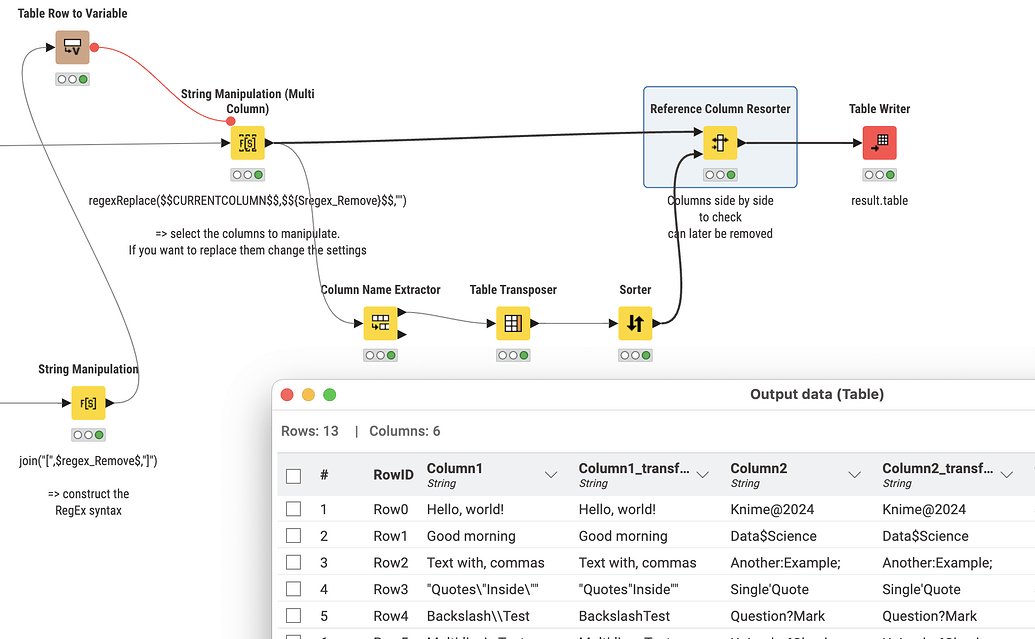Click the result.table annotation under Table Writer
This screenshot has width=1035, height=639.
click(x=879, y=199)
